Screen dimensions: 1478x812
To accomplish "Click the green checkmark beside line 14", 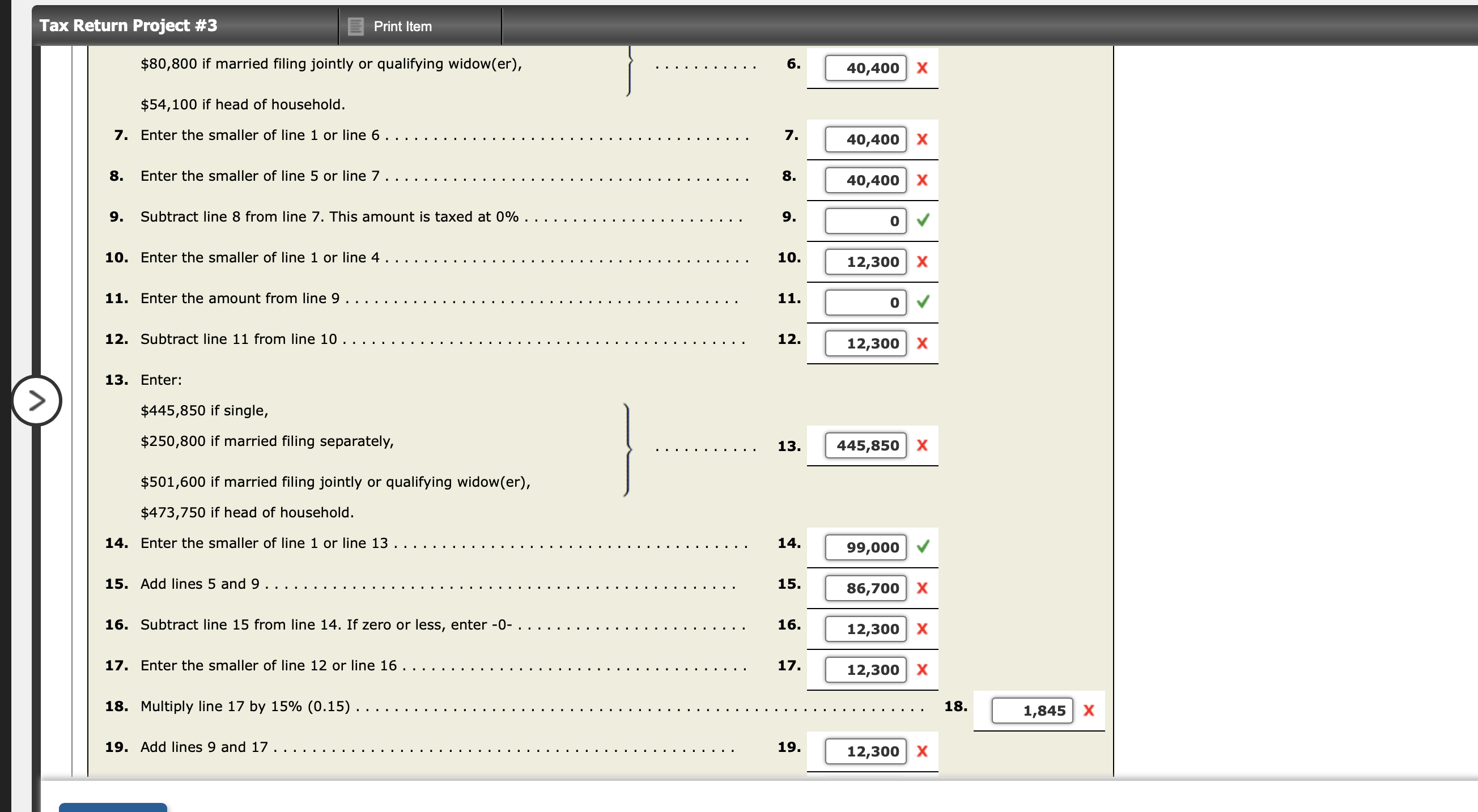I will (923, 547).
